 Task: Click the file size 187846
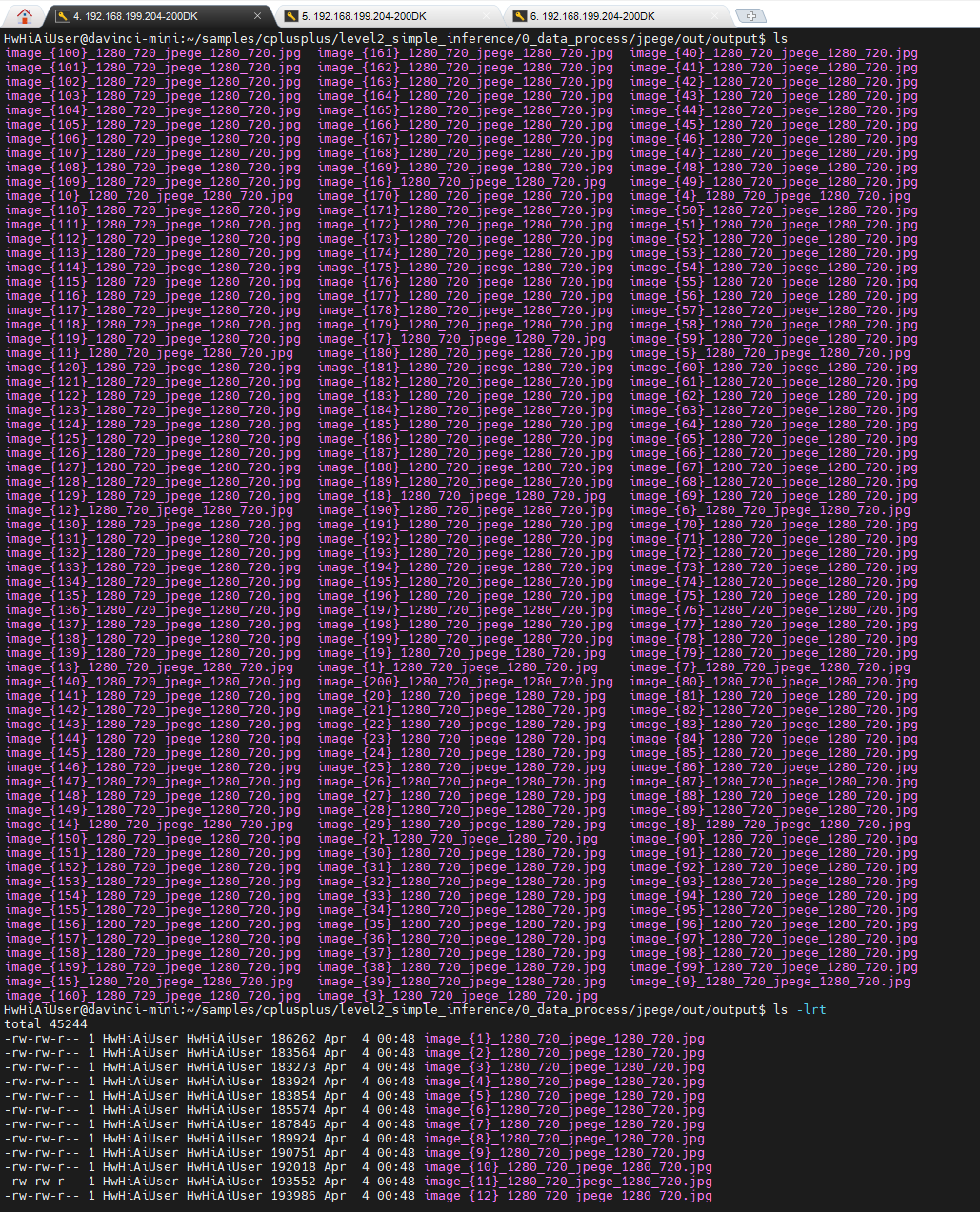(x=293, y=1124)
